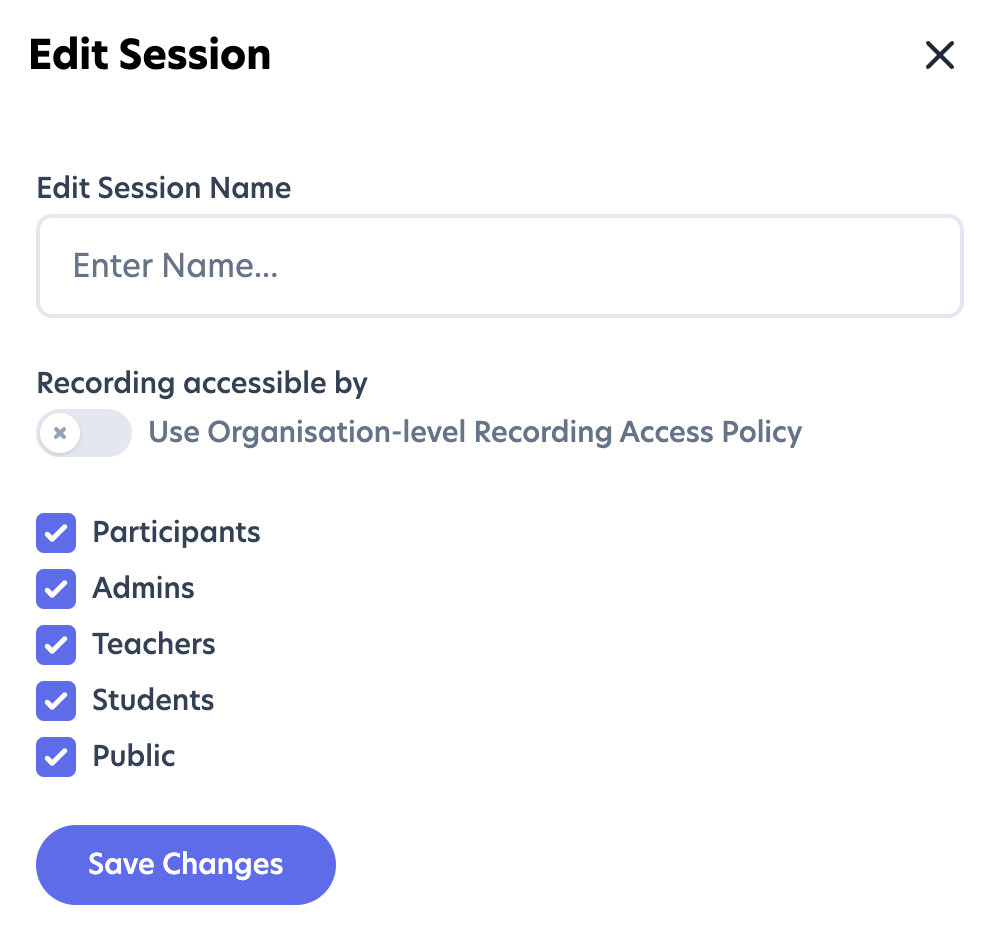Turn off the Public access checkbox

tap(56, 757)
